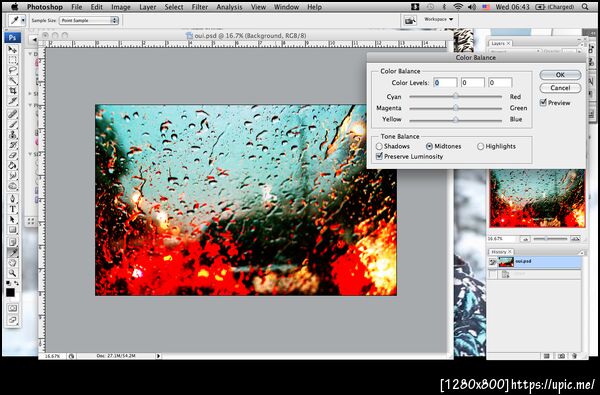Click the Go to Bridge icon
The height and width of the screenshot is (395, 600).
(410, 20)
